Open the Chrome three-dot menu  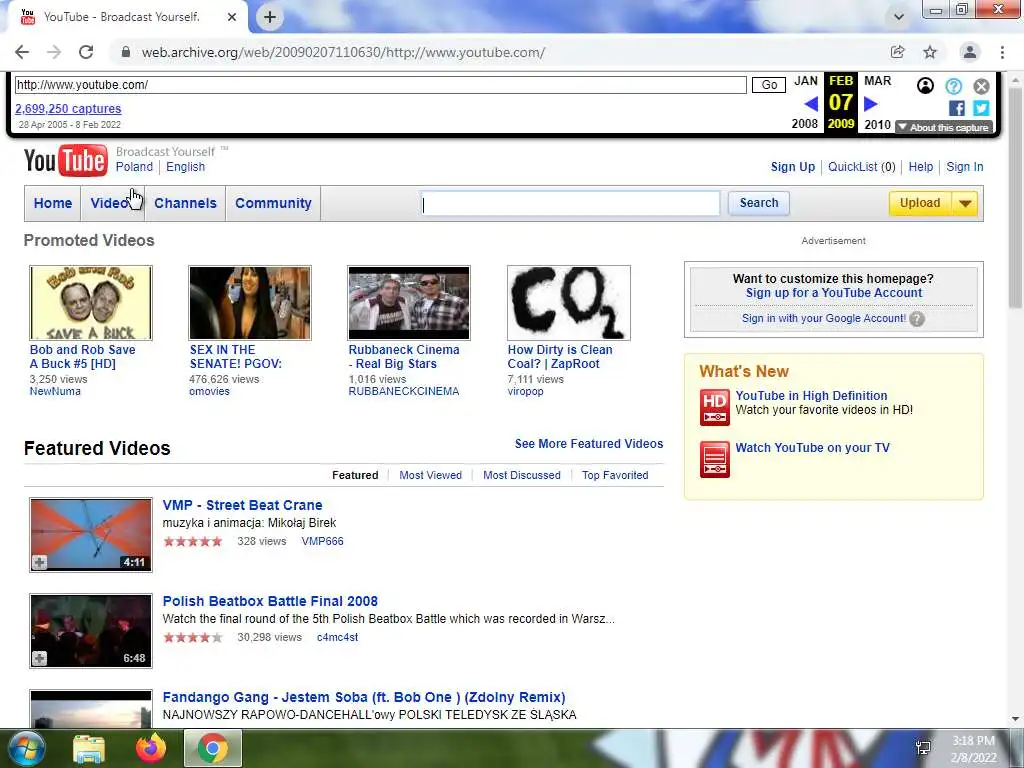(1002, 52)
